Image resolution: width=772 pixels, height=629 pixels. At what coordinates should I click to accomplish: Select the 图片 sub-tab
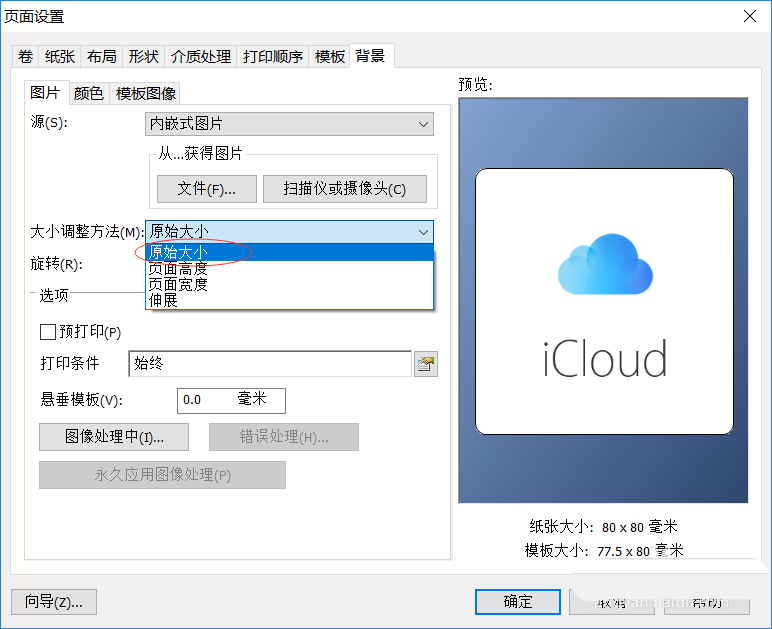coord(45,93)
